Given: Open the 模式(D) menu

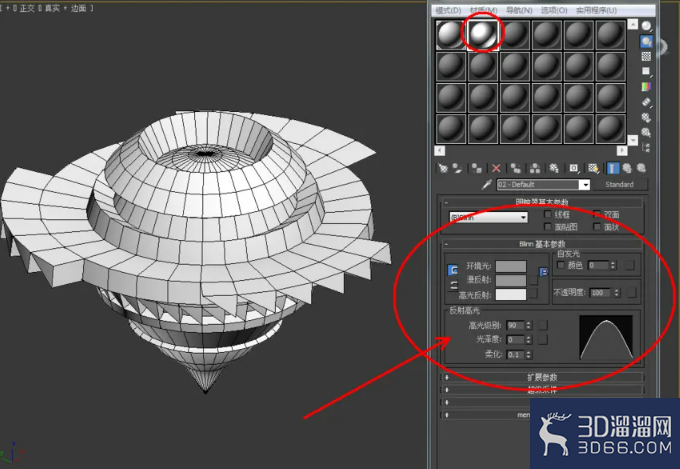Looking at the screenshot, I should click(x=448, y=10).
